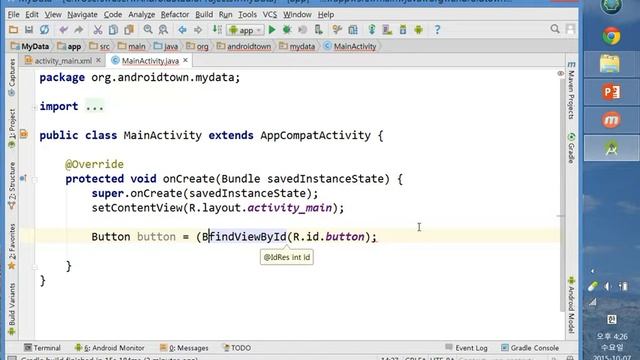Start the Debug app bug icon

pos(287,30)
